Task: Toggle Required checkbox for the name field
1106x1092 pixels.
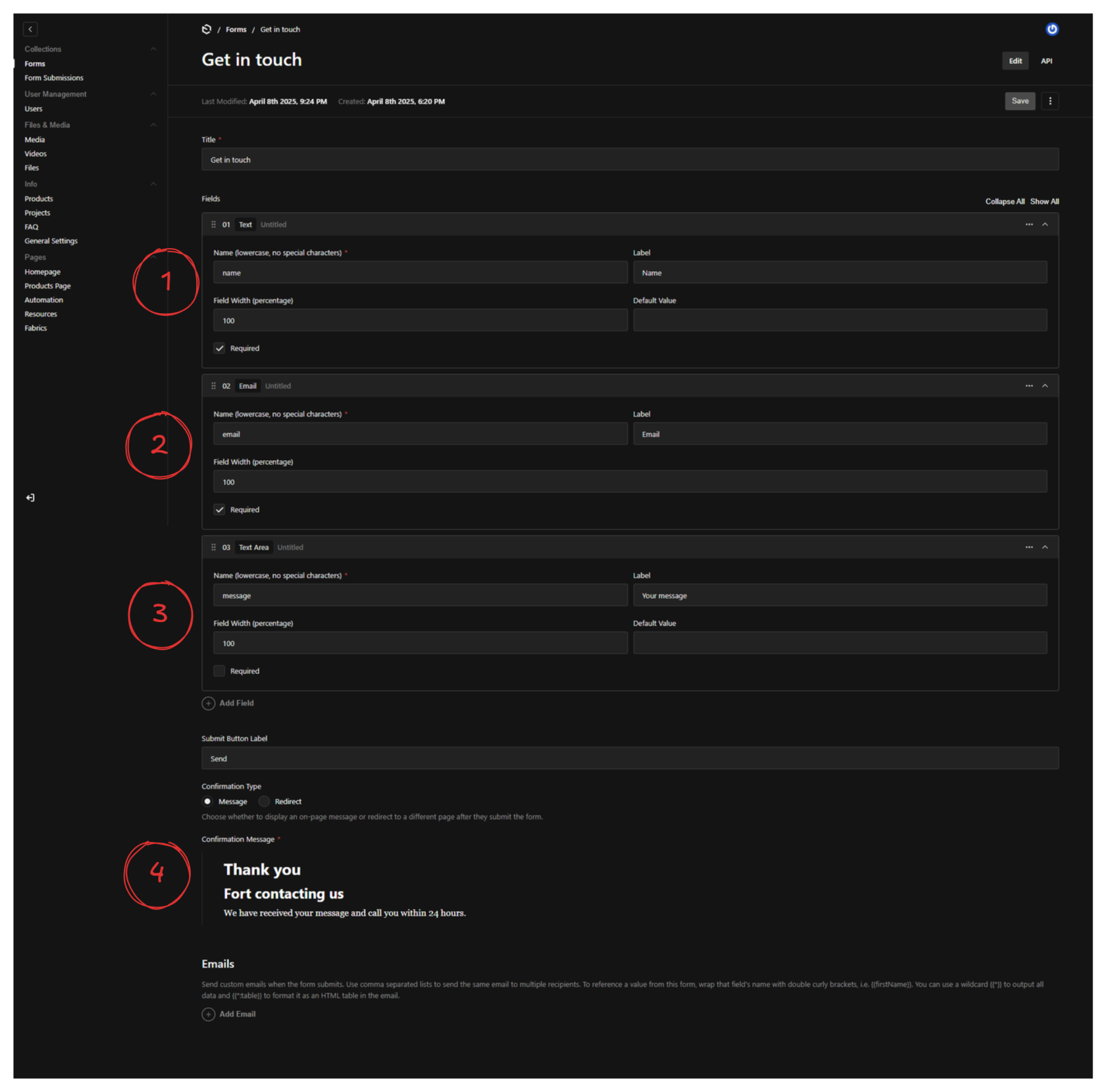Action: click(x=219, y=348)
